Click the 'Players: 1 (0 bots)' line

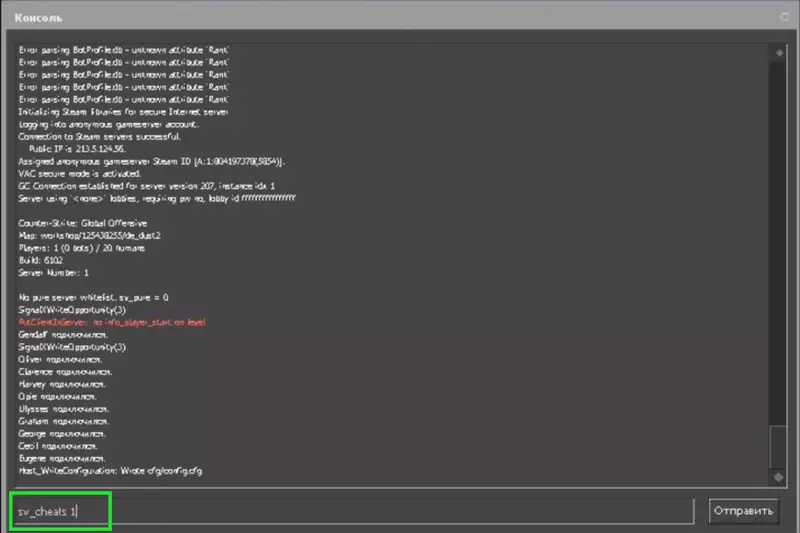82,248
